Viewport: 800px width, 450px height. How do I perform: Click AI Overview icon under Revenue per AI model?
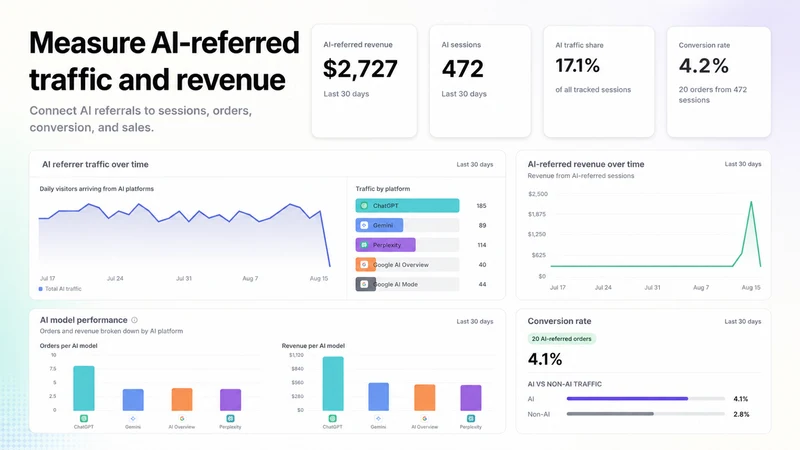tap(424, 418)
